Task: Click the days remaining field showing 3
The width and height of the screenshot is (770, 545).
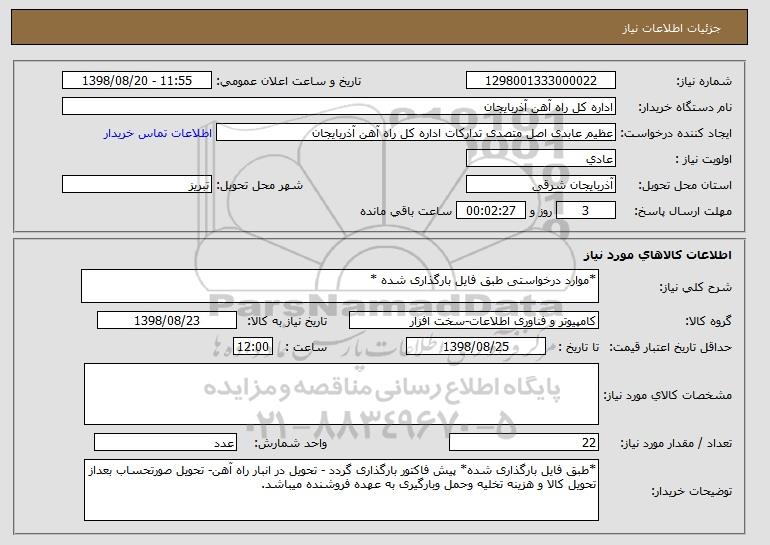Action: tap(586, 211)
